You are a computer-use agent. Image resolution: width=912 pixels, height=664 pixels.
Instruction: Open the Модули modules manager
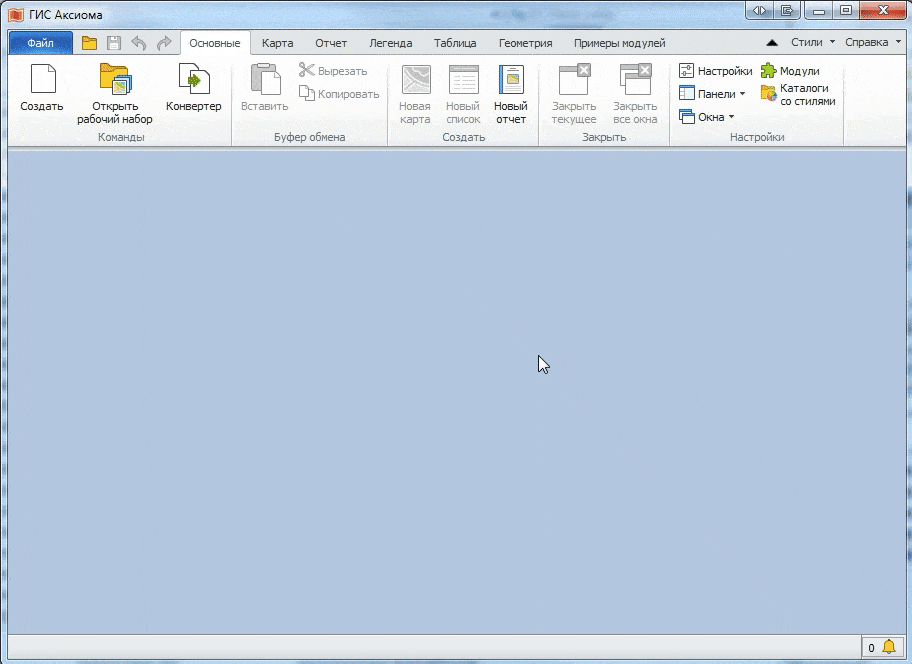791,71
